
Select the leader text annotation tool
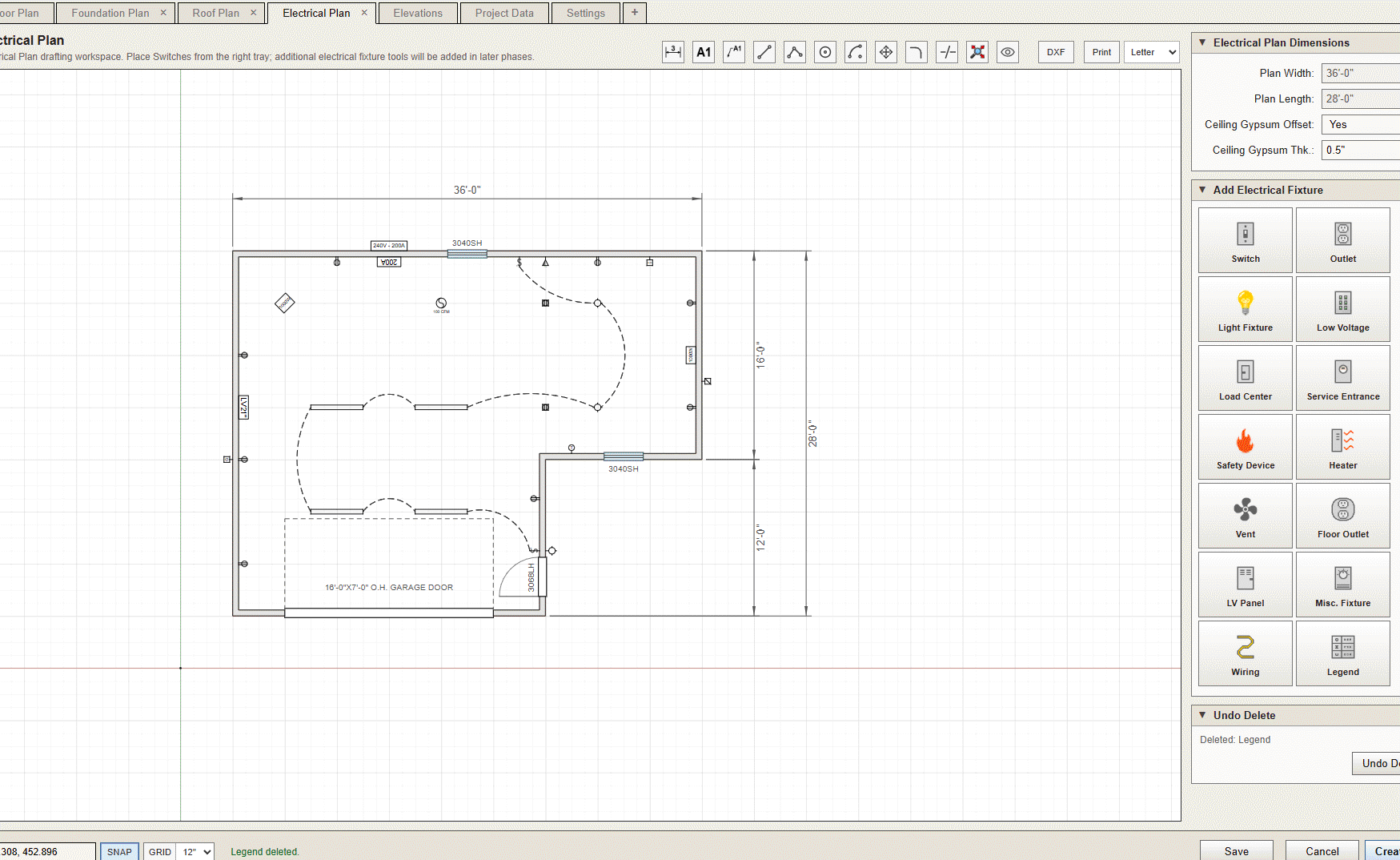(x=734, y=52)
